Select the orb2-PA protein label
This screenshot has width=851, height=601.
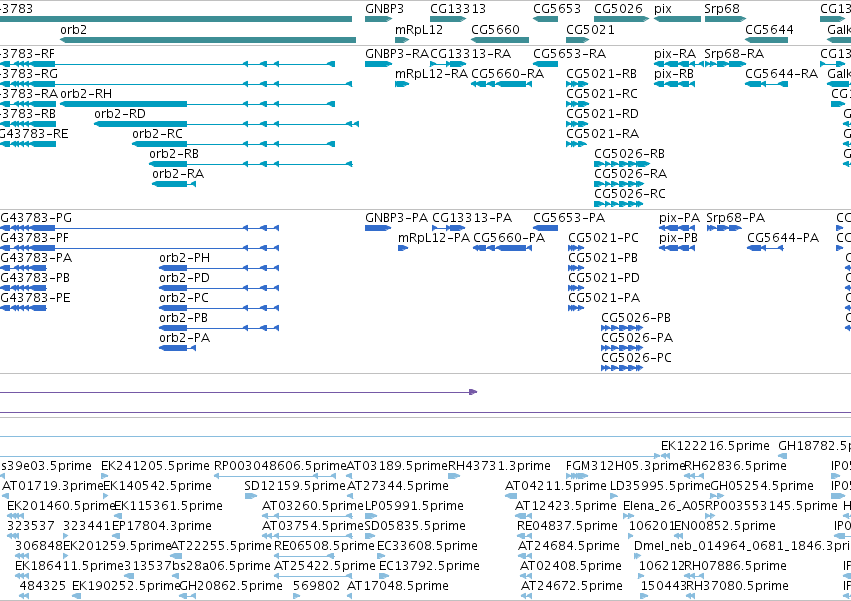point(185,338)
